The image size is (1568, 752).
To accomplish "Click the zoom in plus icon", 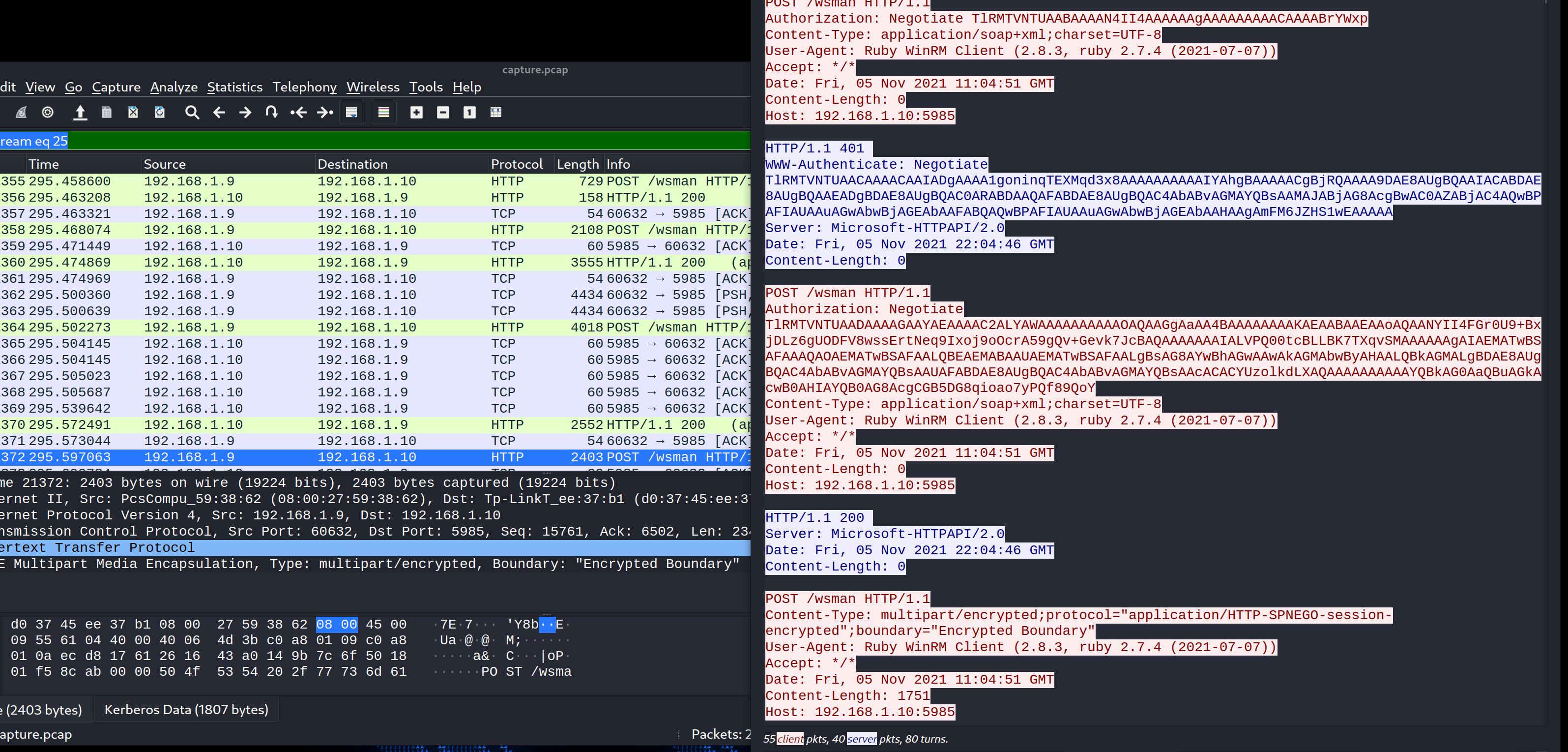I will click(x=416, y=112).
